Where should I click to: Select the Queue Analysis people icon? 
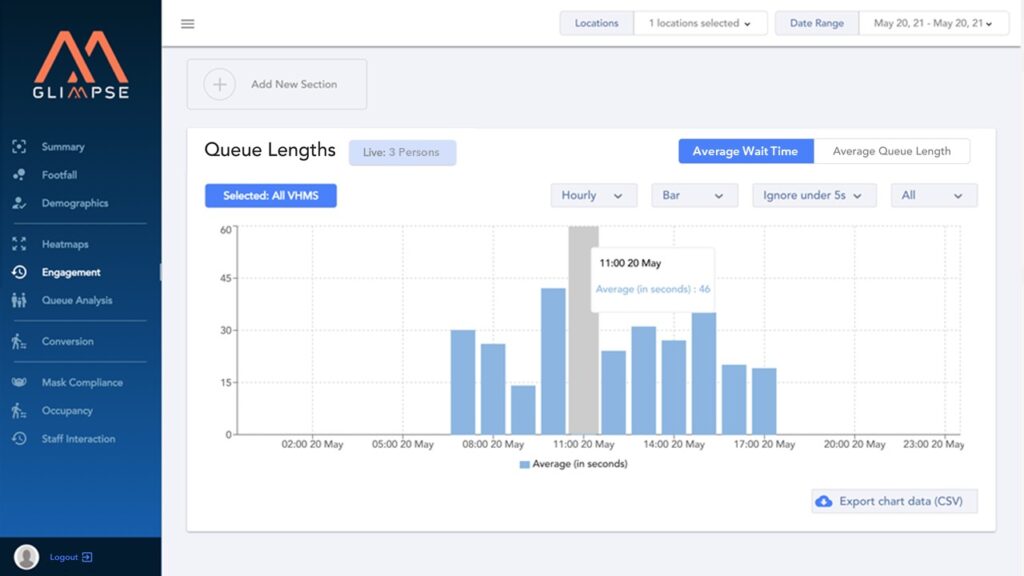pos(19,300)
